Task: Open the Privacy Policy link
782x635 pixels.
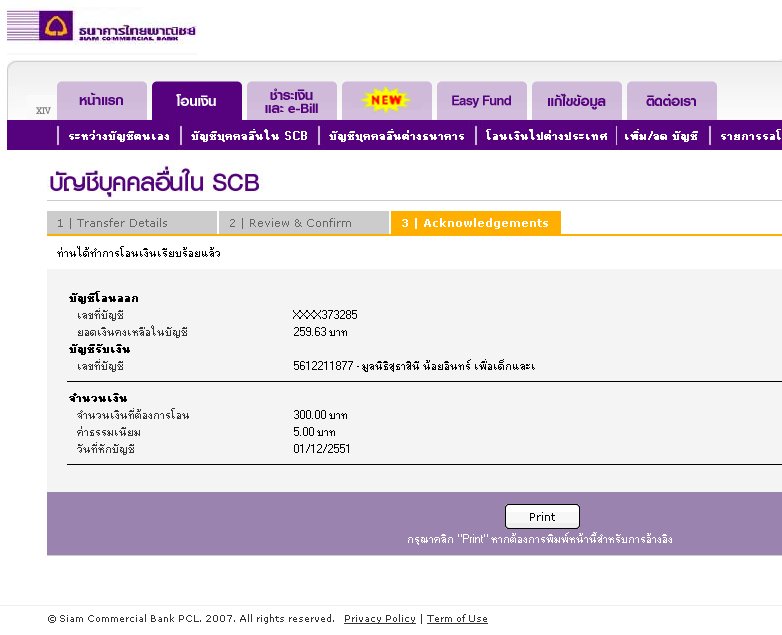Action: click(380, 619)
